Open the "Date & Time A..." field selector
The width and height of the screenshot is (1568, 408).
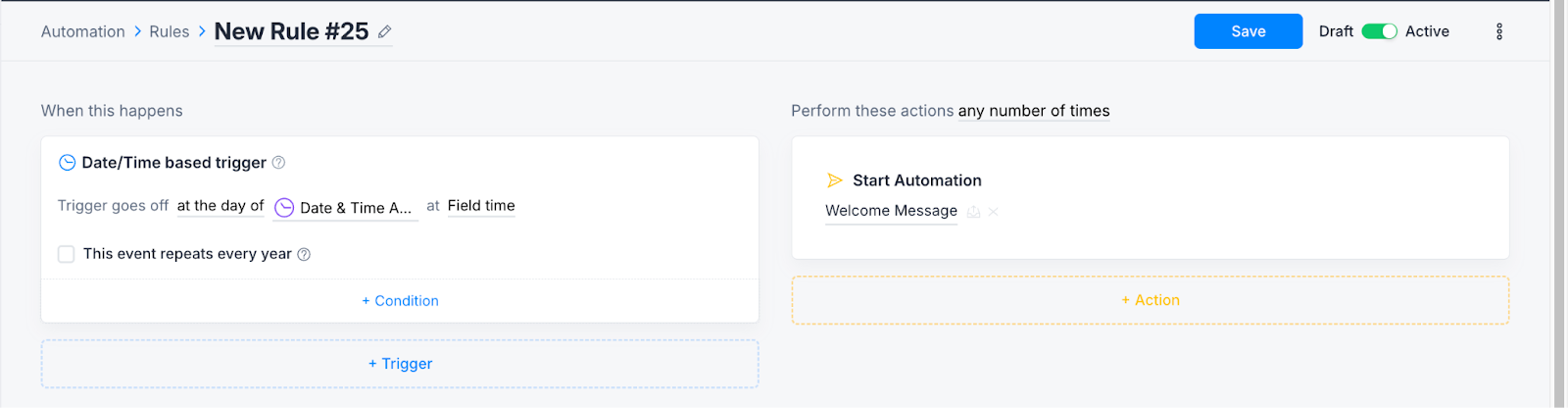point(345,208)
